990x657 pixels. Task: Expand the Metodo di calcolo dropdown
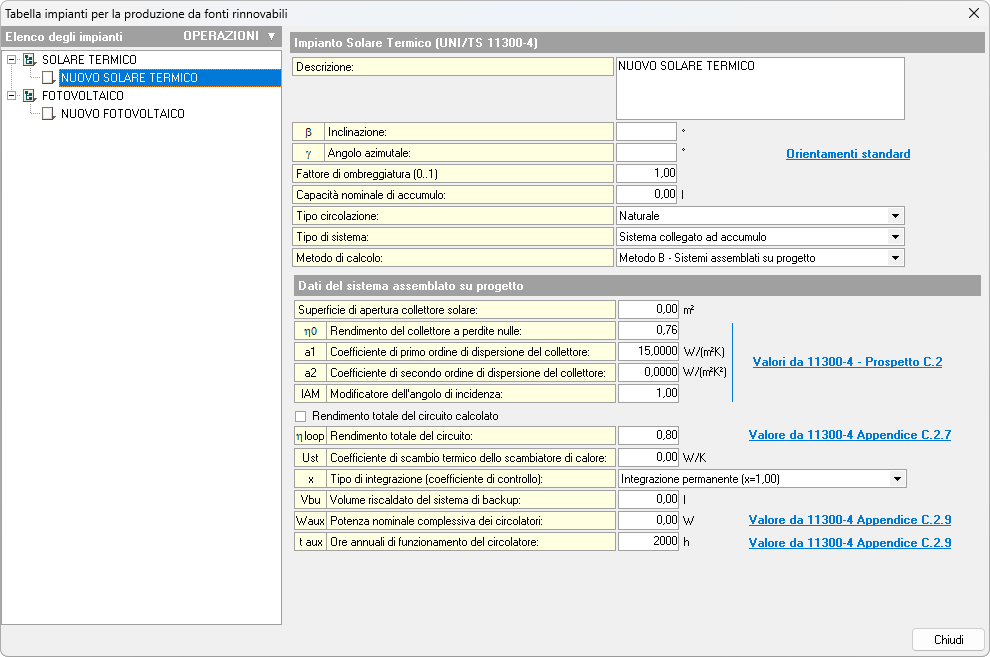[x=893, y=258]
